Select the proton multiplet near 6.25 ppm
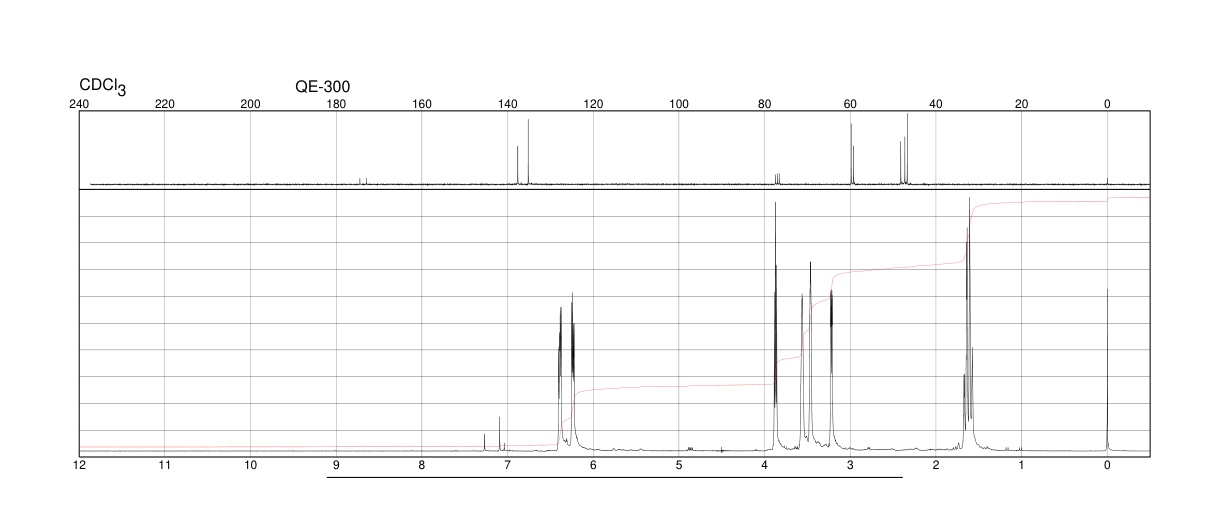 coord(572,370)
